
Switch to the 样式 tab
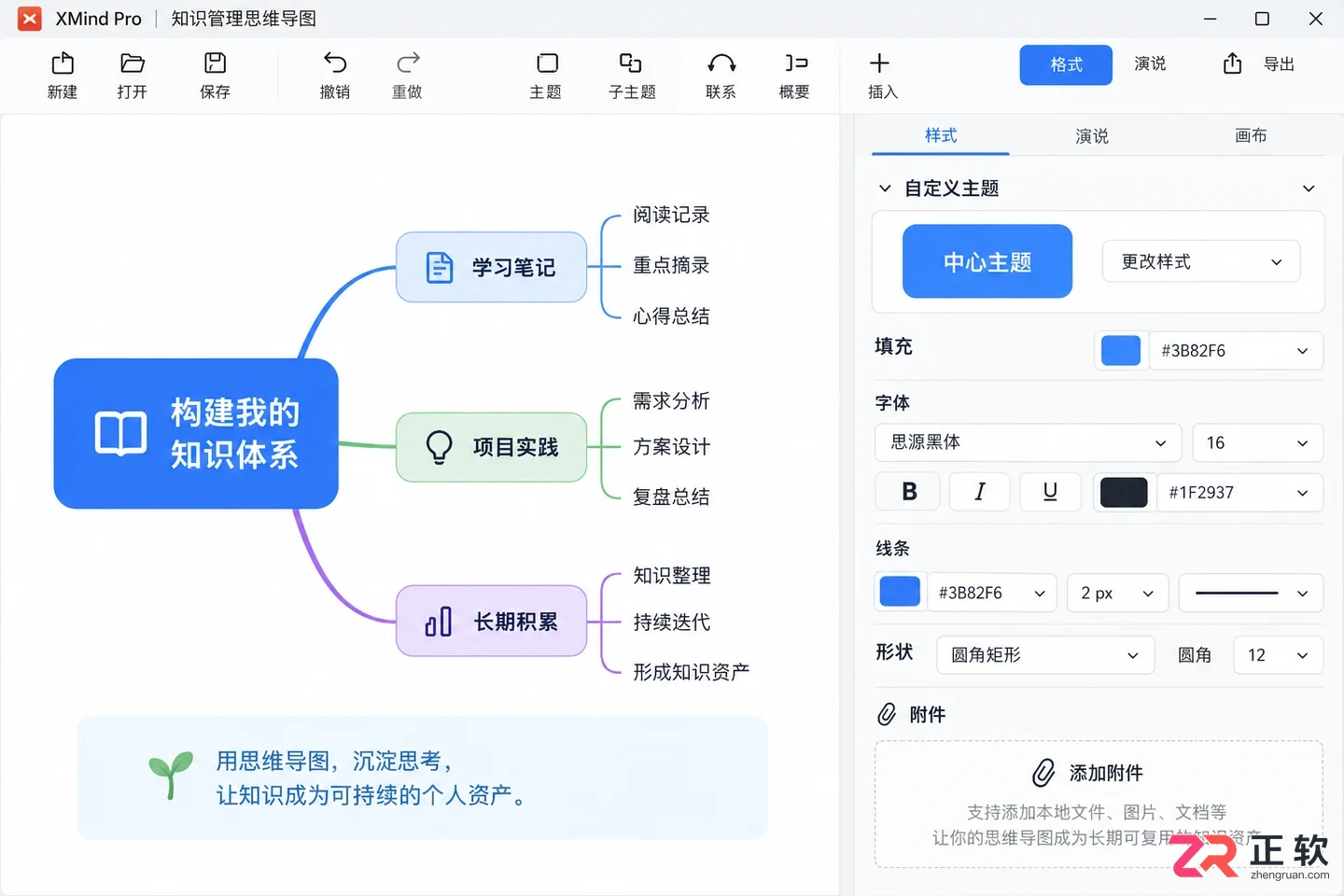point(941,135)
